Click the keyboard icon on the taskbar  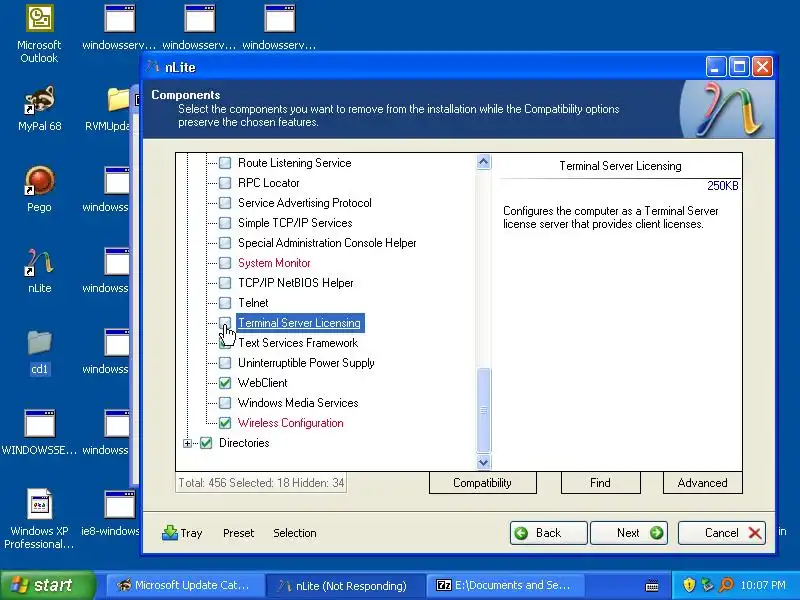pyautogui.click(x=652, y=586)
